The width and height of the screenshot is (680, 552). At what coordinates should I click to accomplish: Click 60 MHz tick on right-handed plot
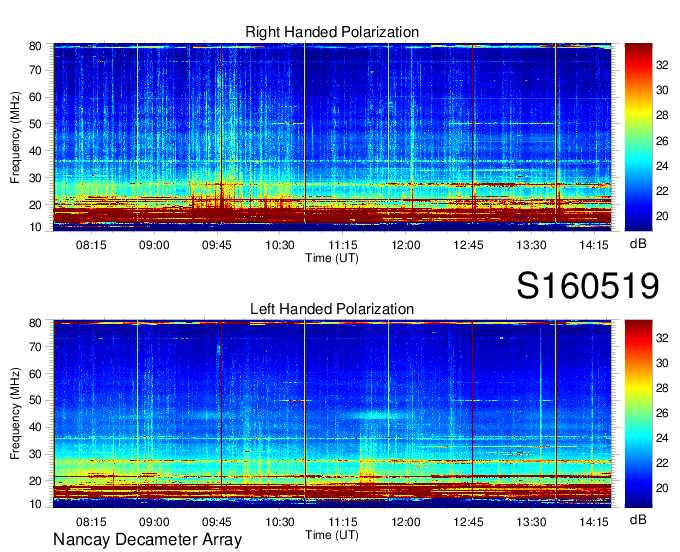point(35,97)
